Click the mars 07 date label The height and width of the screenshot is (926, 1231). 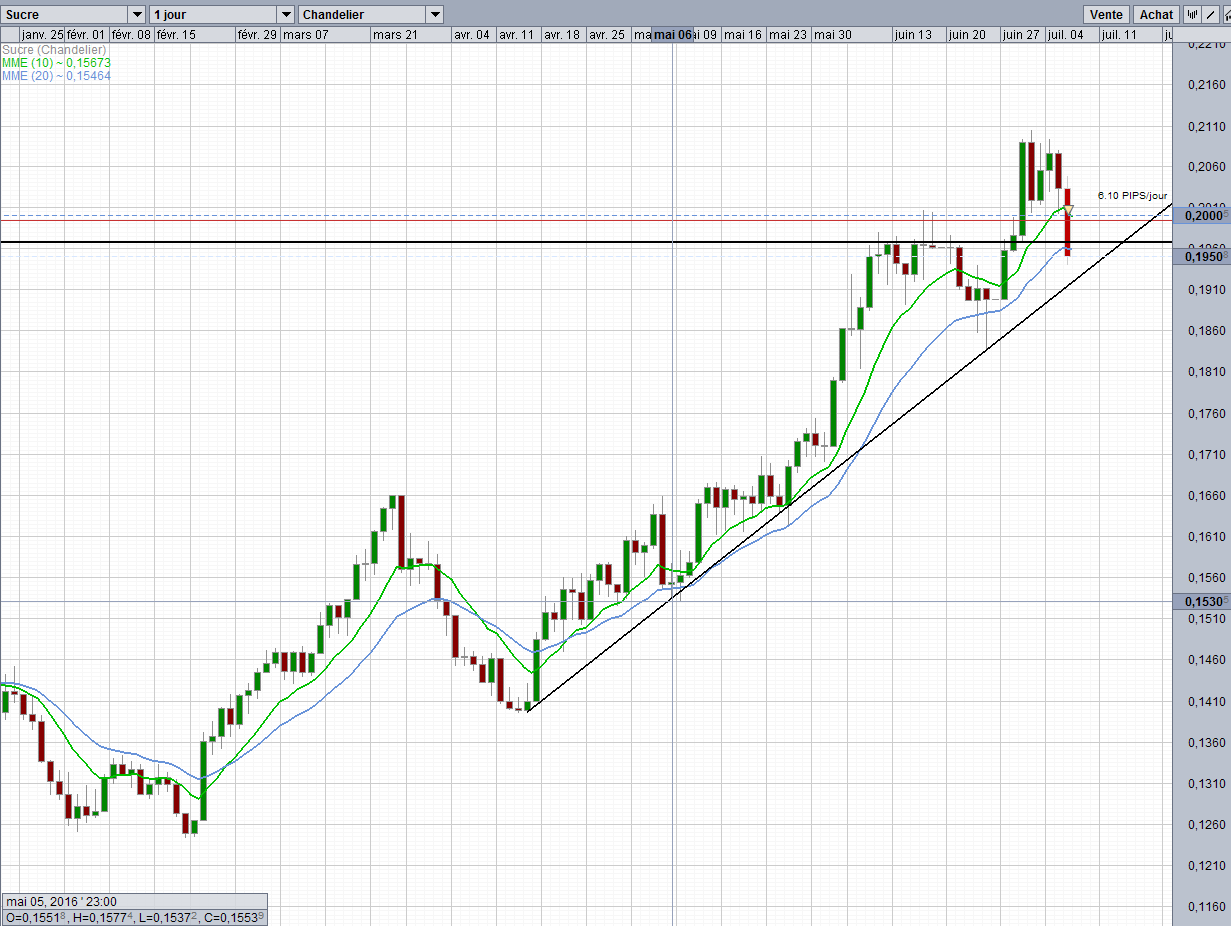coord(305,34)
